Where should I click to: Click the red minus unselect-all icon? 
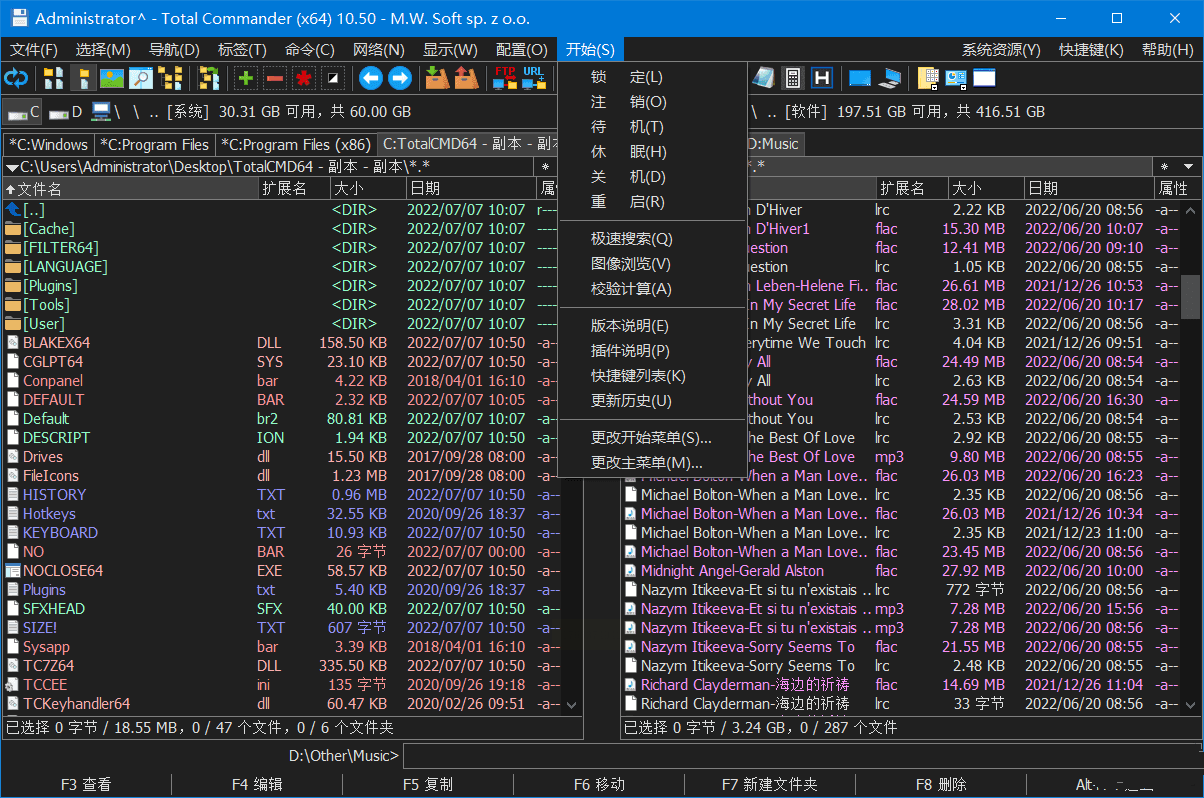coord(274,78)
